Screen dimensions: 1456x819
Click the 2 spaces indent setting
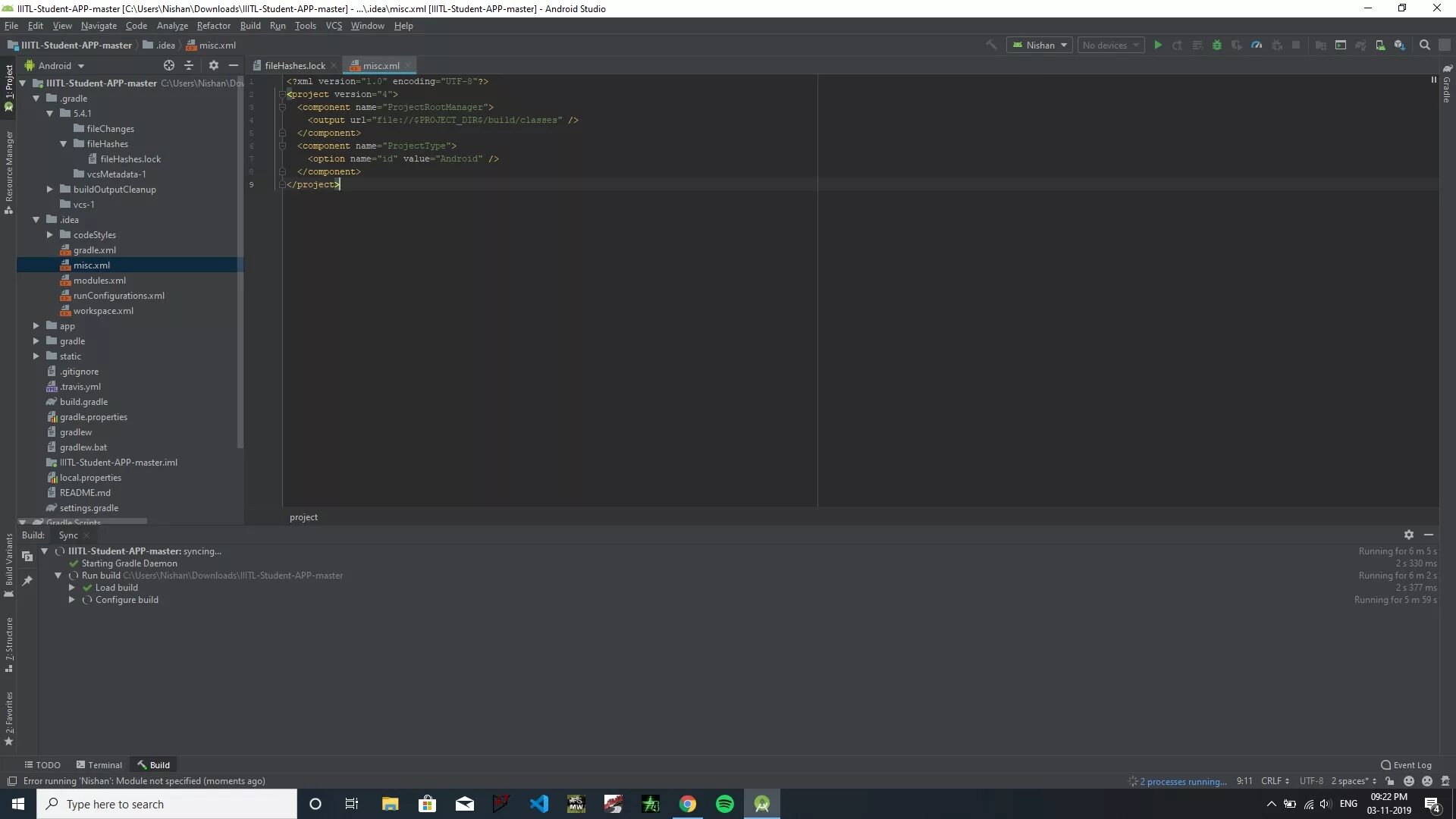click(1354, 781)
